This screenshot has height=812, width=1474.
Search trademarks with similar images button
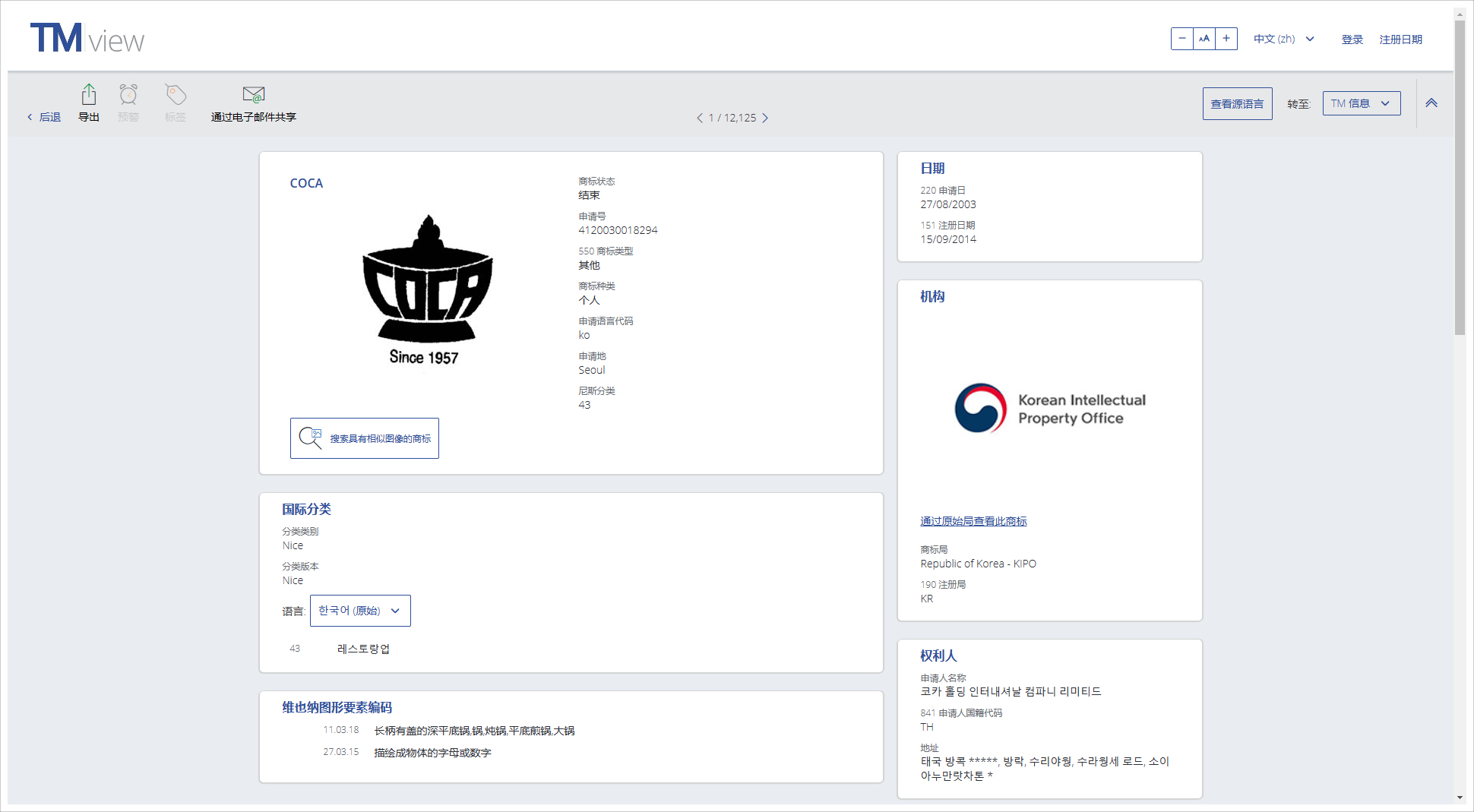point(365,438)
